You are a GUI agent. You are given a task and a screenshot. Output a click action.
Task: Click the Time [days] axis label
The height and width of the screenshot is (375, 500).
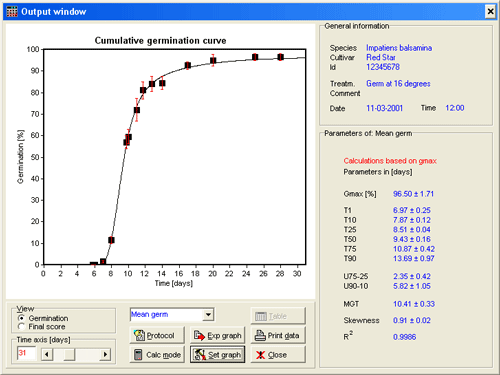[x=174, y=283]
